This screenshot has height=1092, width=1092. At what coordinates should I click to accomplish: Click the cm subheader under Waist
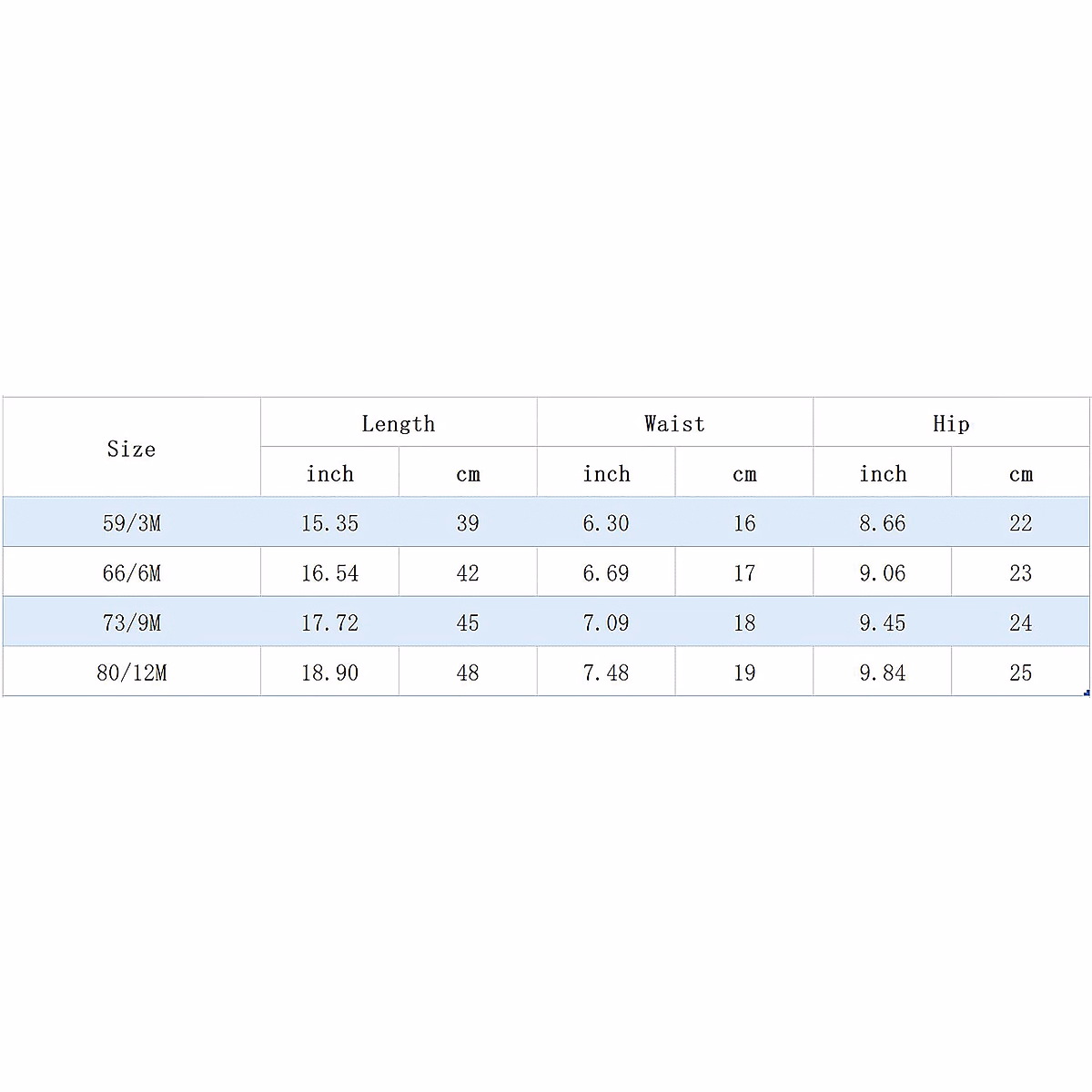click(744, 473)
